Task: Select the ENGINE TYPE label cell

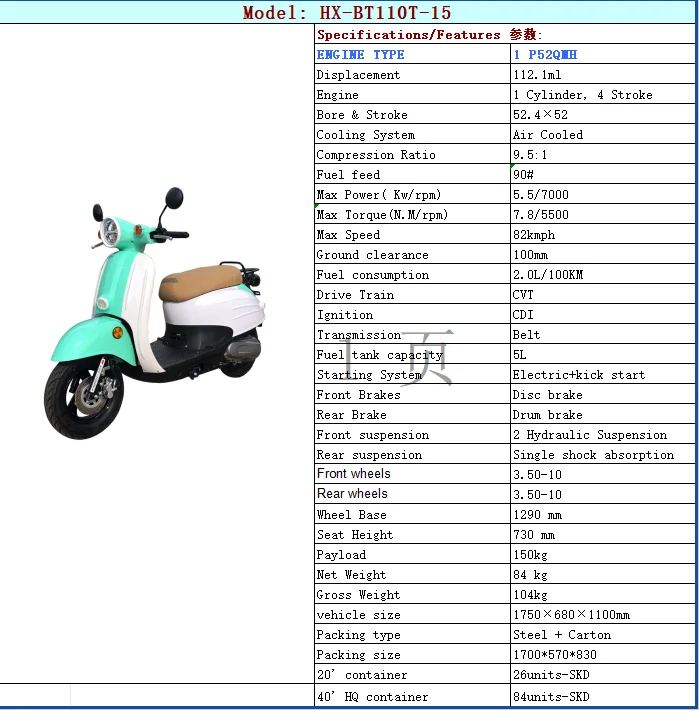Action: click(412, 54)
